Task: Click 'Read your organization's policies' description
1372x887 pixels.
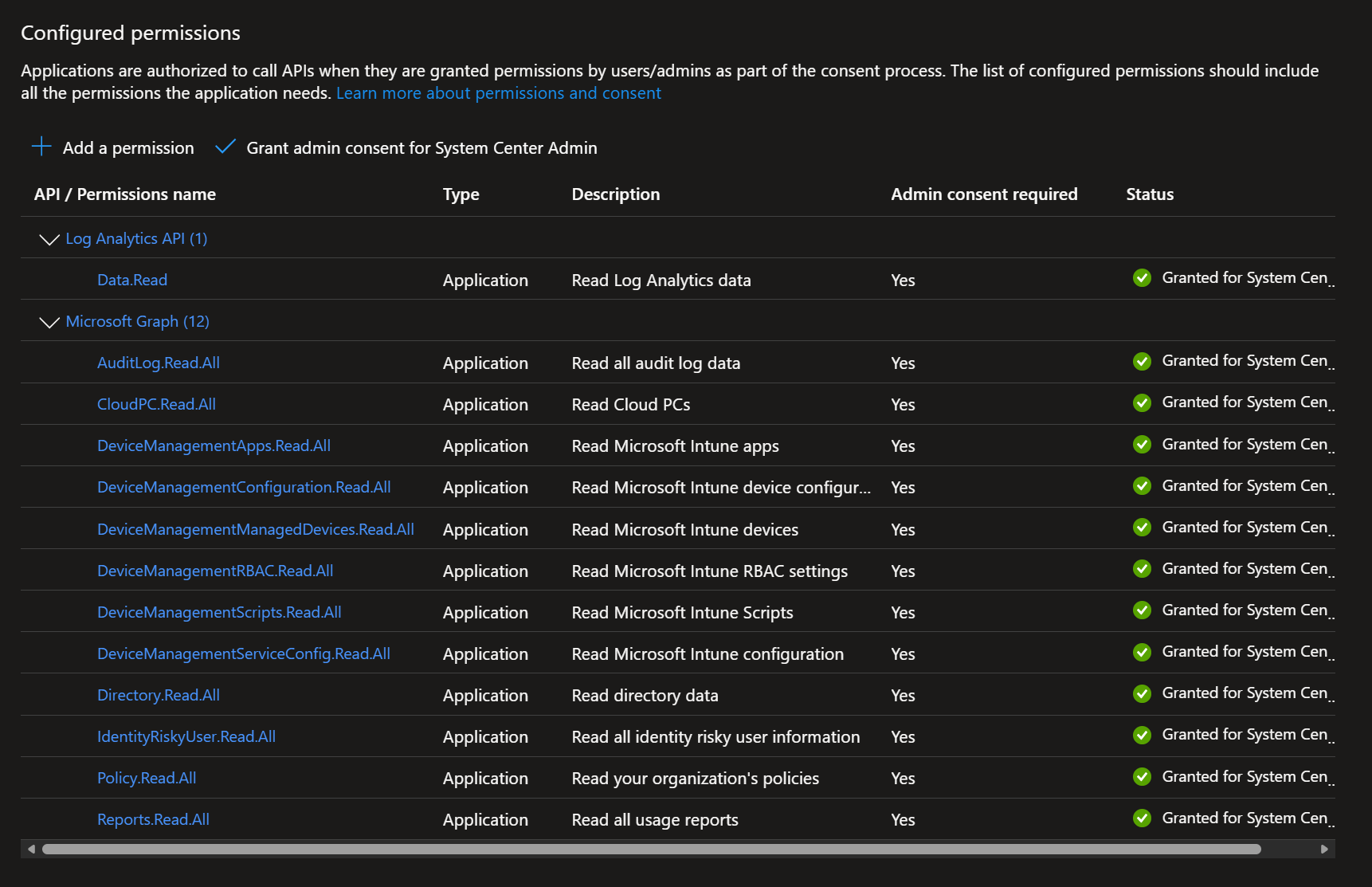Action: point(696,779)
